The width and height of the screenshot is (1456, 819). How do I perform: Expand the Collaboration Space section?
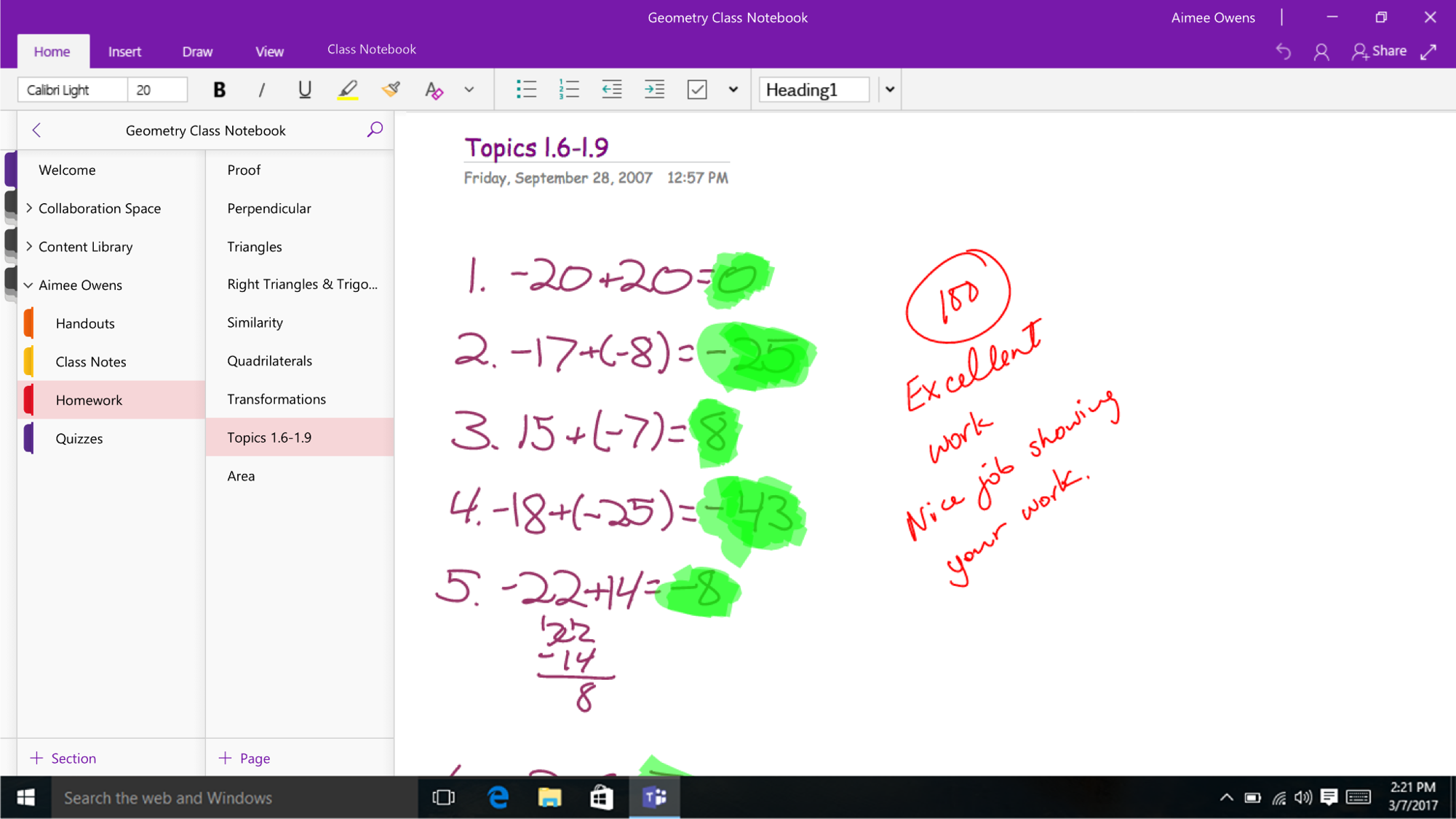point(29,208)
